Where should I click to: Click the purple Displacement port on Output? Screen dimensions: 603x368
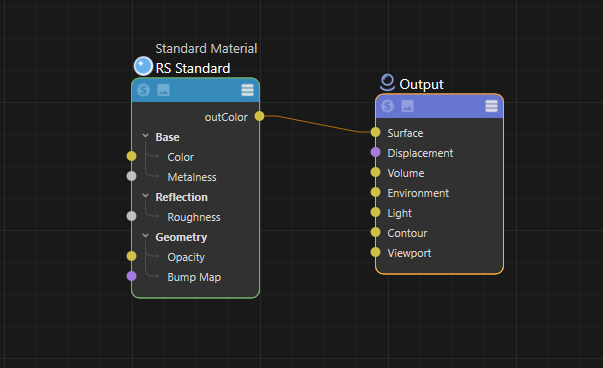376,152
